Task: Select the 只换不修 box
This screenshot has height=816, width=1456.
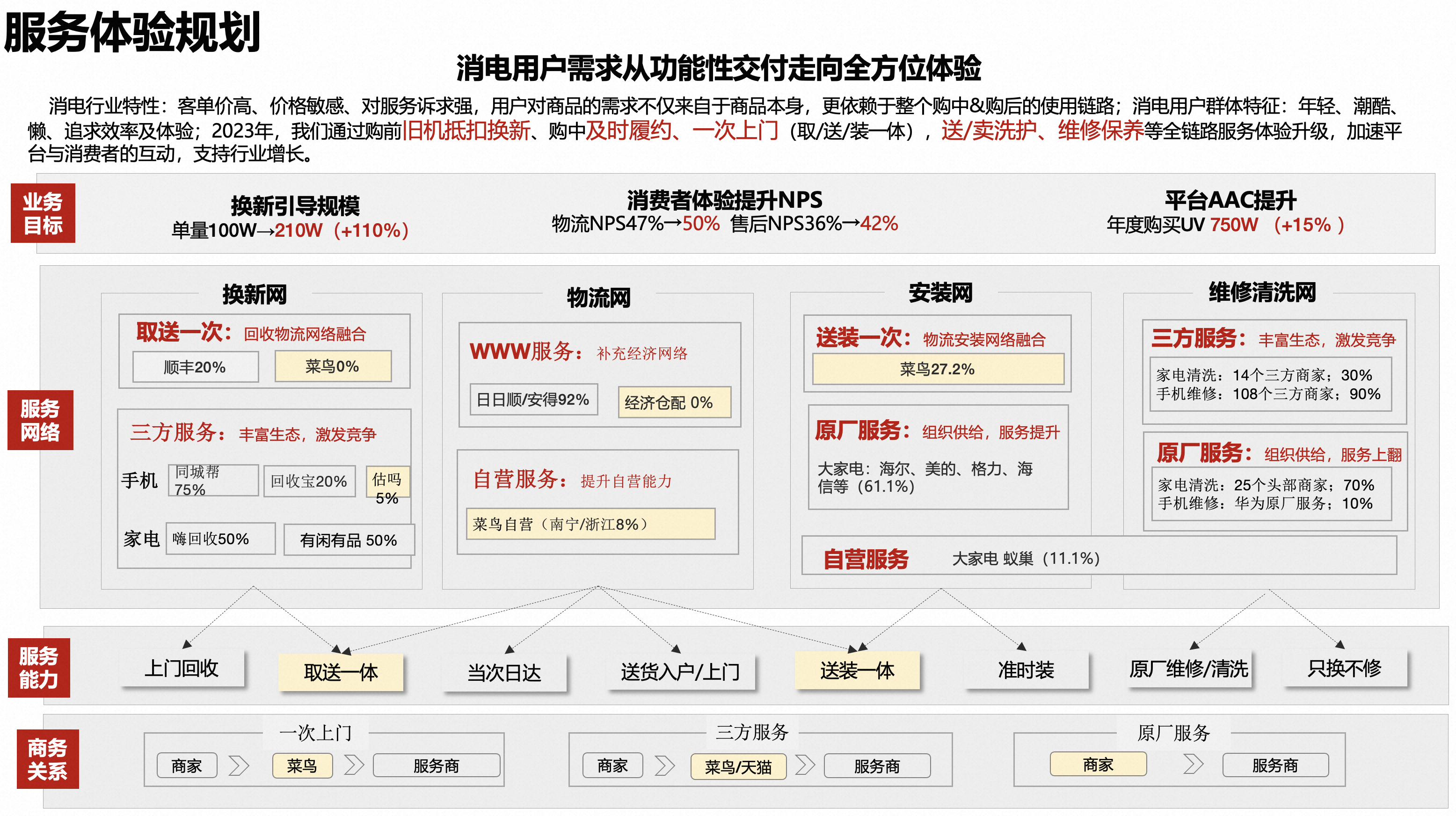Action: pyautogui.click(x=1344, y=669)
